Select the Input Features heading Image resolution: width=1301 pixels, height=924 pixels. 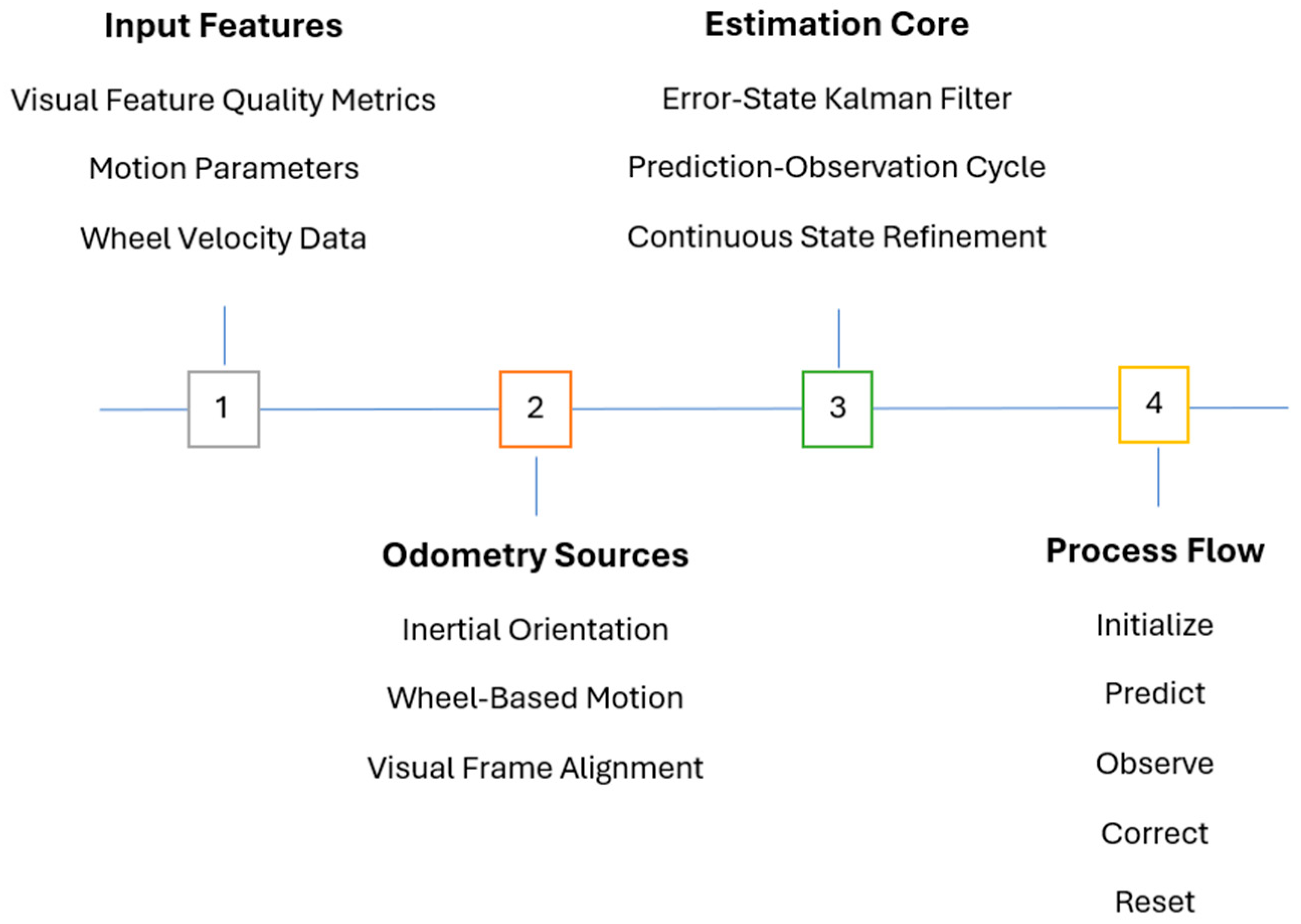224,26
